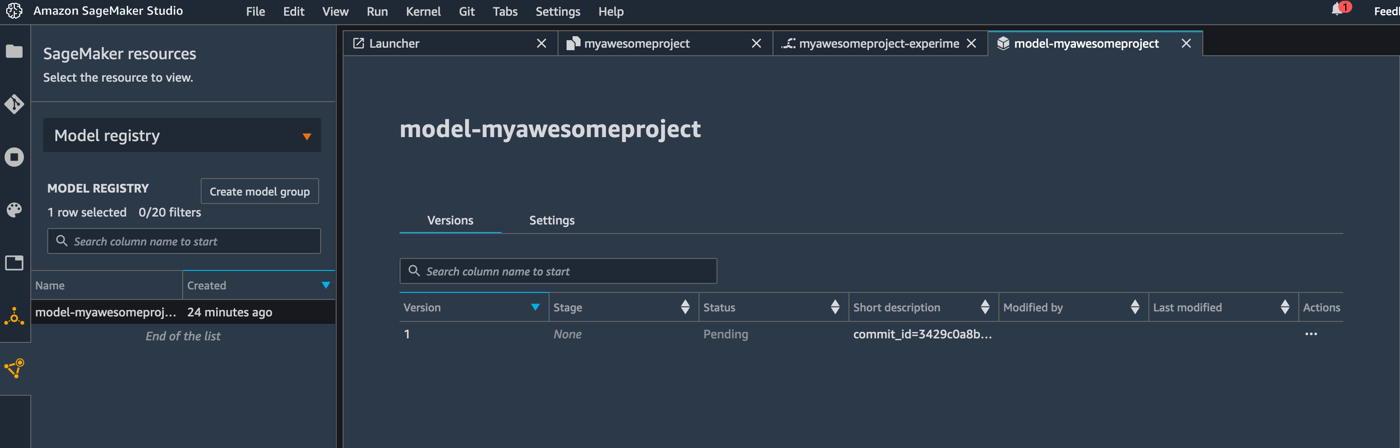
Task: Sort the Status column
Action: (835, 307)
